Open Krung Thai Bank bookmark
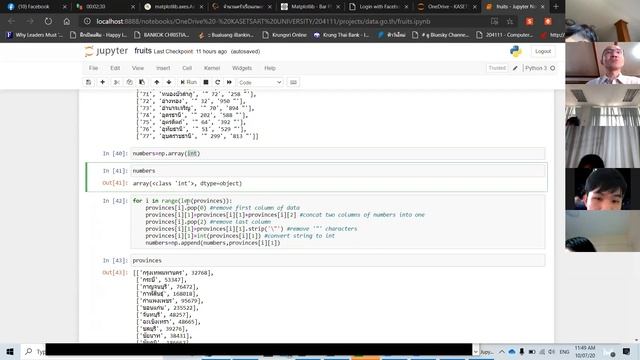The height and width of the screenshot is (360, 640). (x=341, y=35)
